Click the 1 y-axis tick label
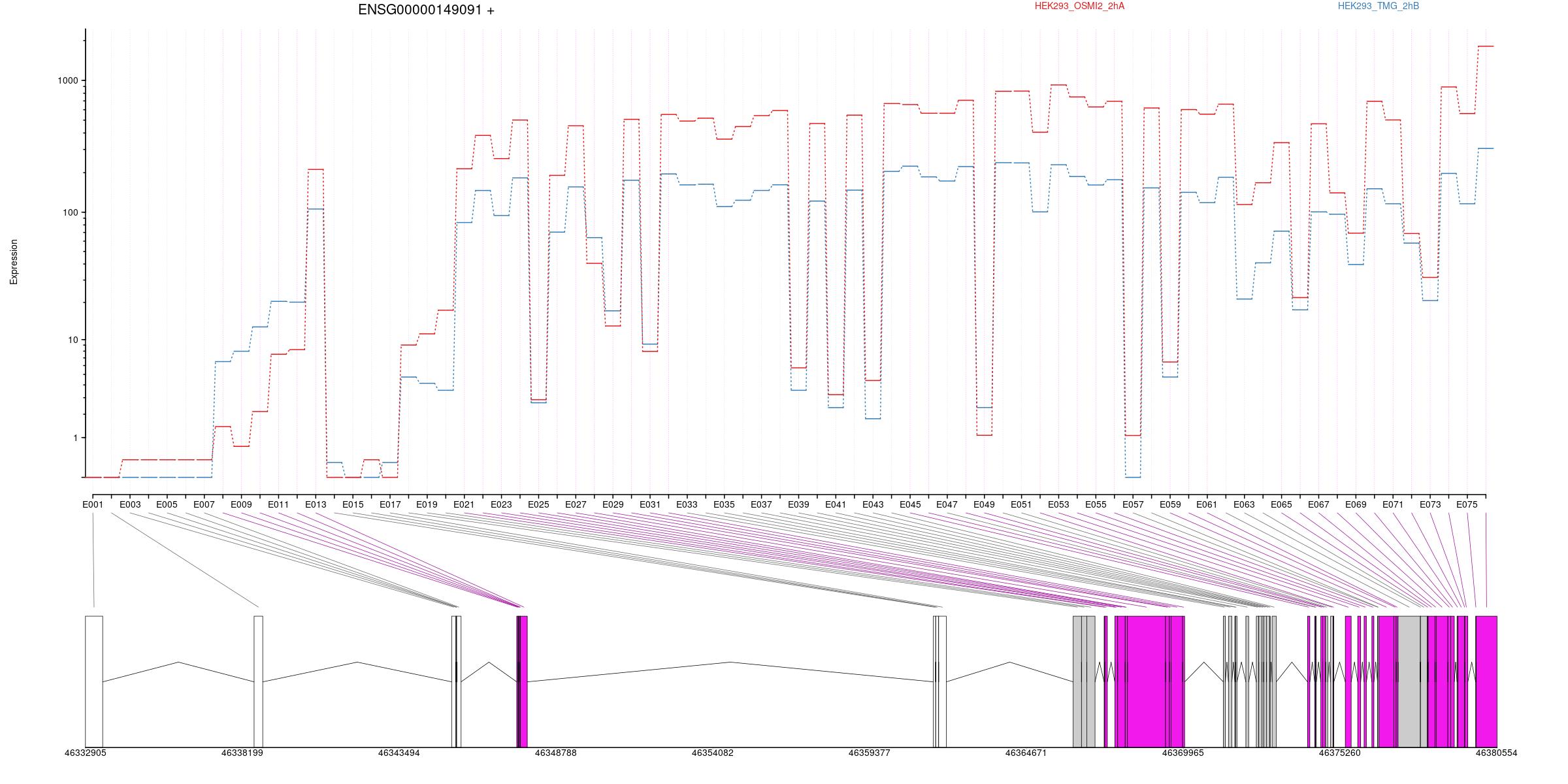This screenshot has width=1568, height=784. (x=76, y=438)
